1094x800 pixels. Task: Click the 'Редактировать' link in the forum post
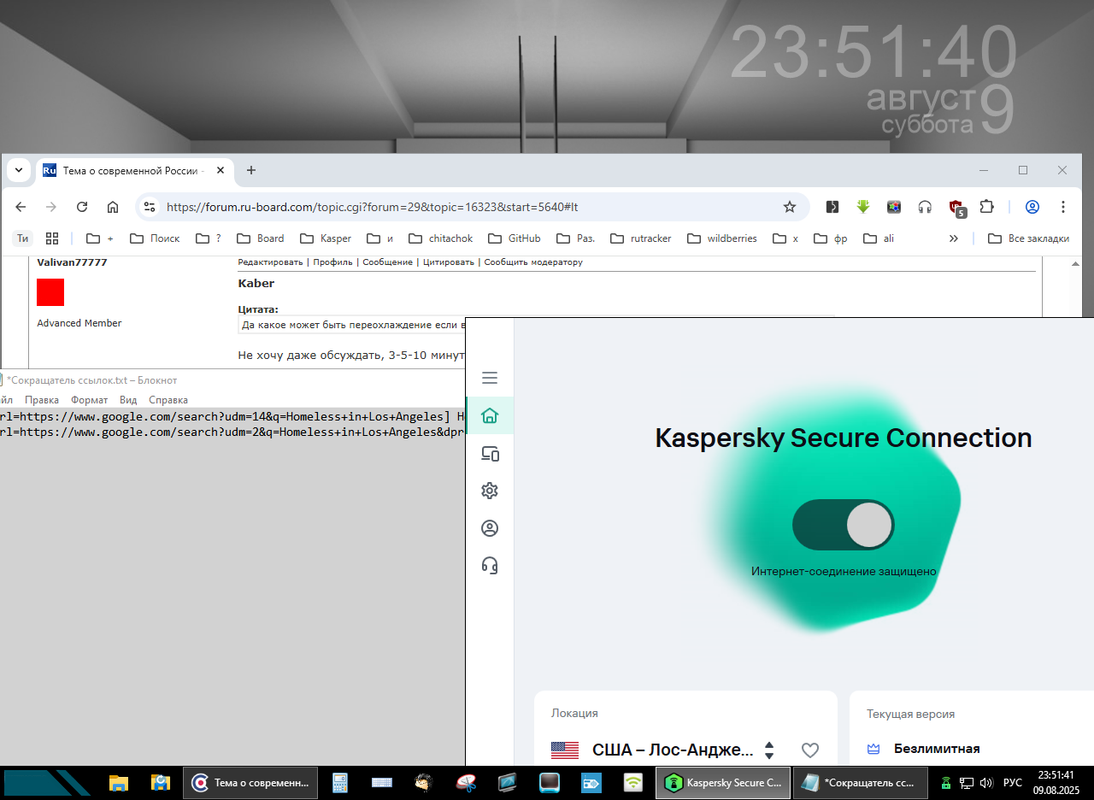[x=270, y=262]
